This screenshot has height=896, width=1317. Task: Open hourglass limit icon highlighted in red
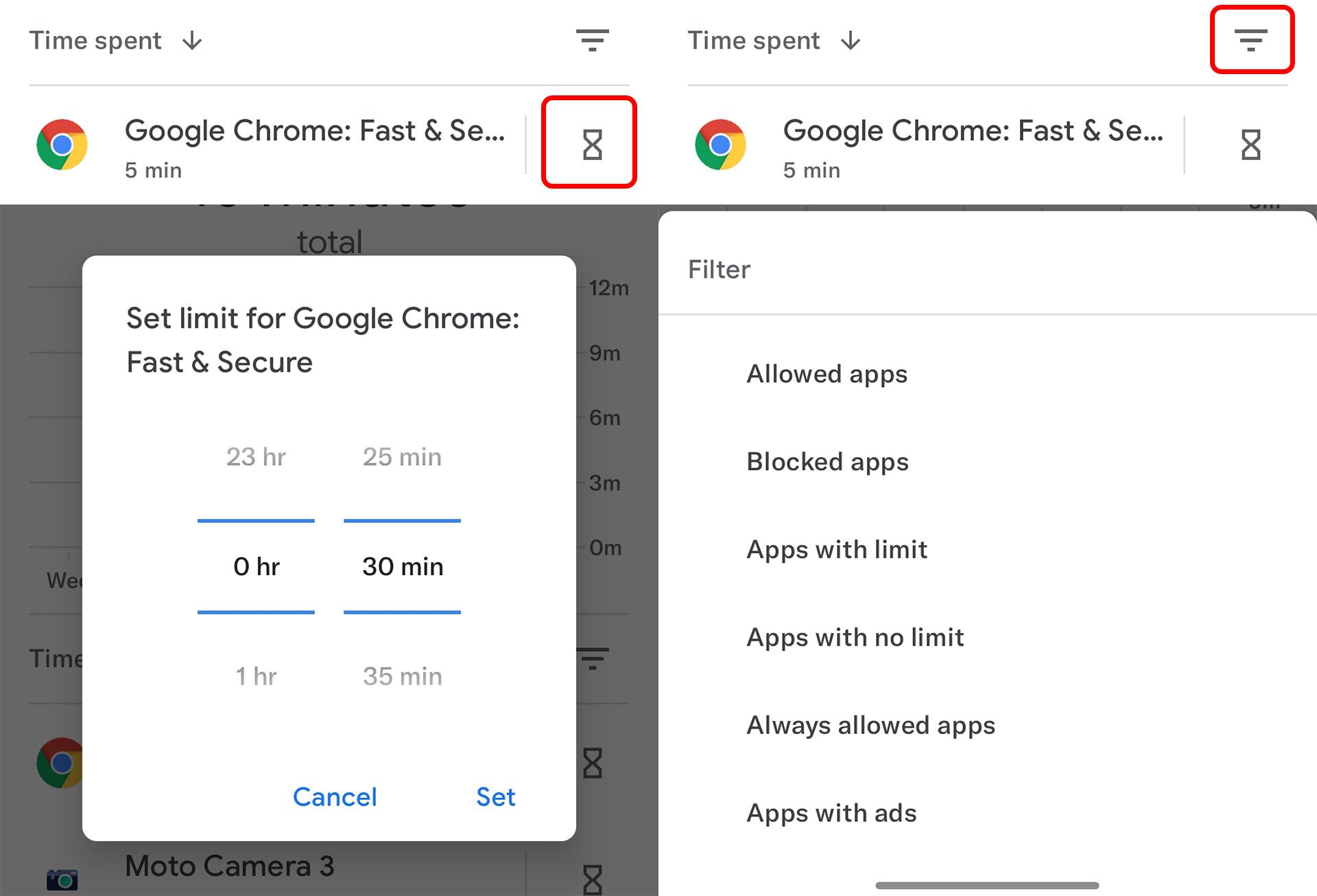tap(592, 145)
